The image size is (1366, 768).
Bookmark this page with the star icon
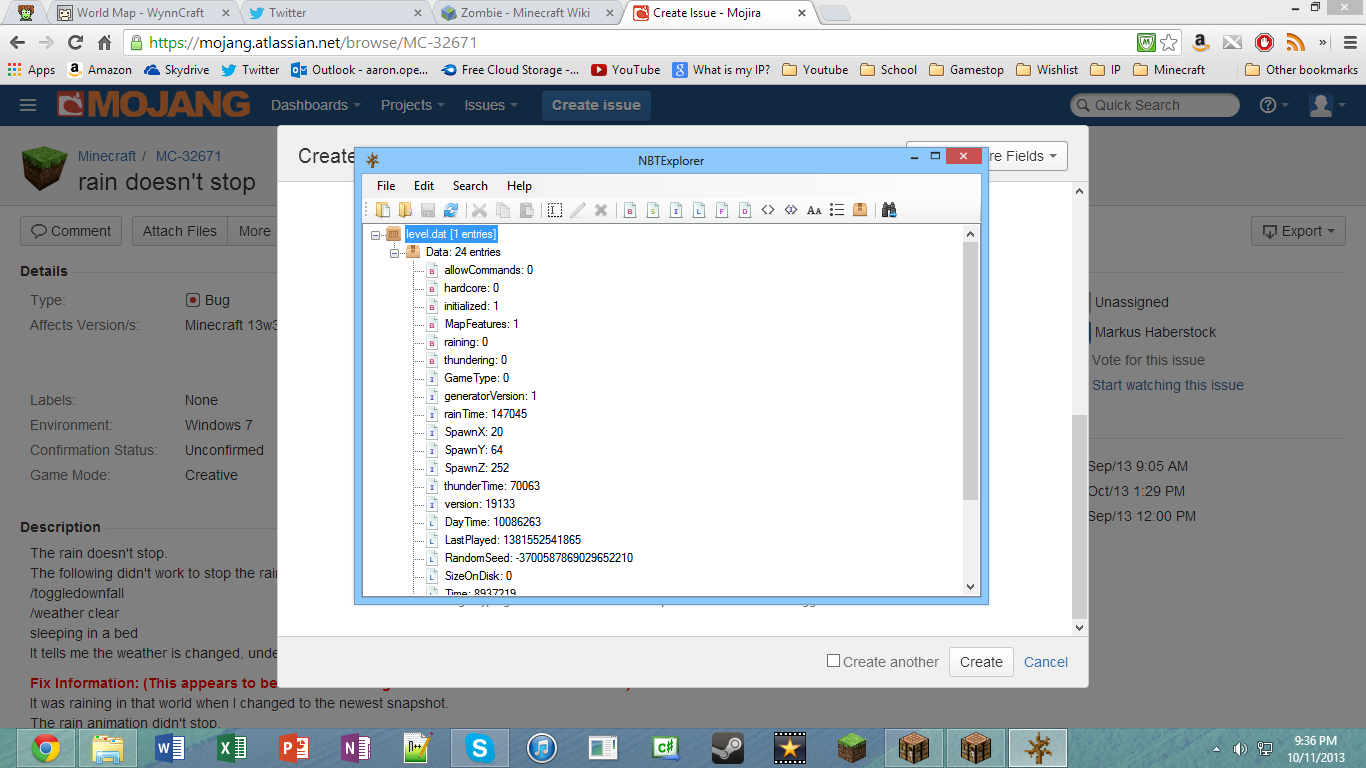point(1169,43)
